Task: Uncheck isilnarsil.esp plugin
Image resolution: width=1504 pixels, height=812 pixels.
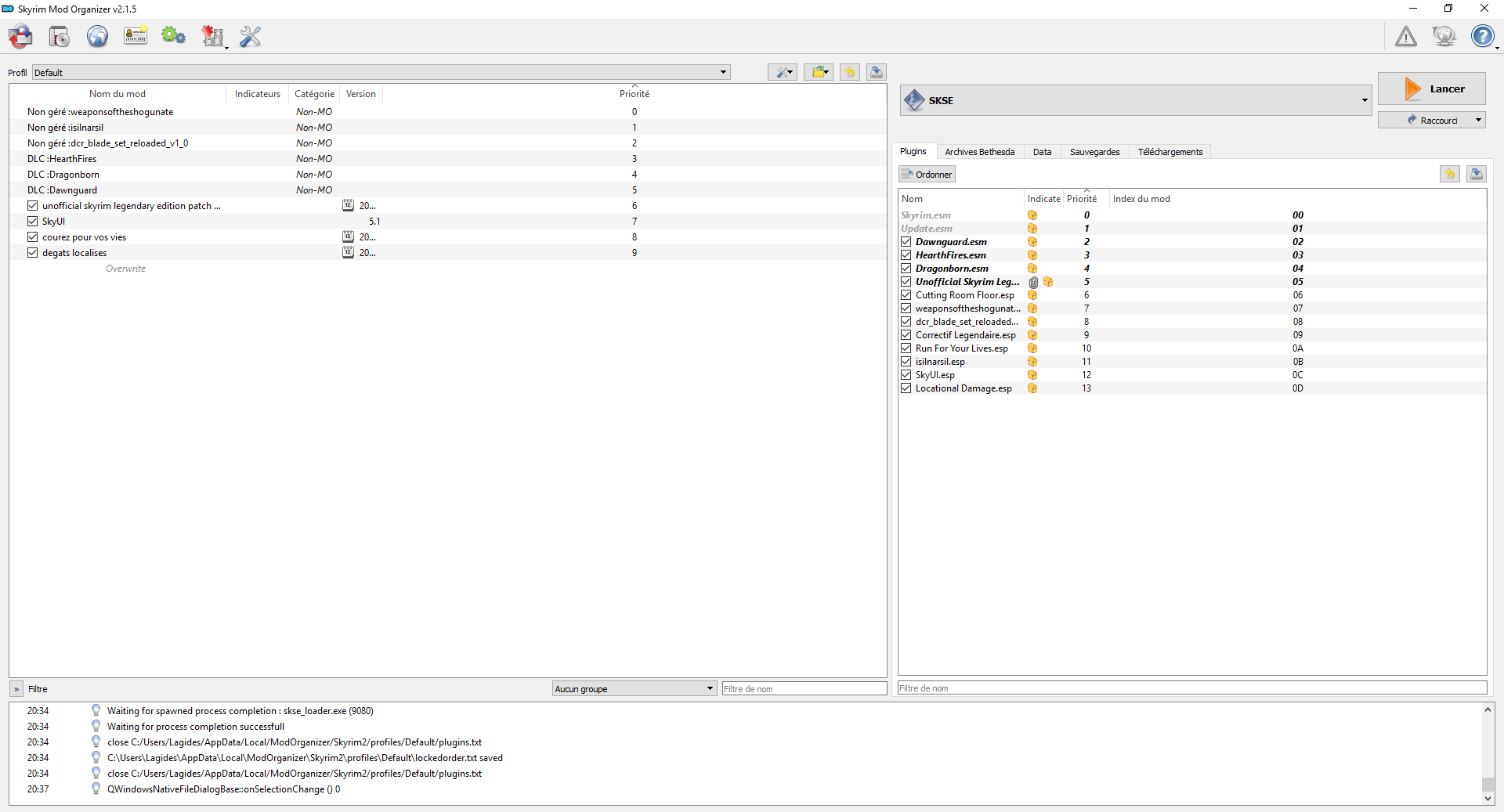Action: pos(906,362)
